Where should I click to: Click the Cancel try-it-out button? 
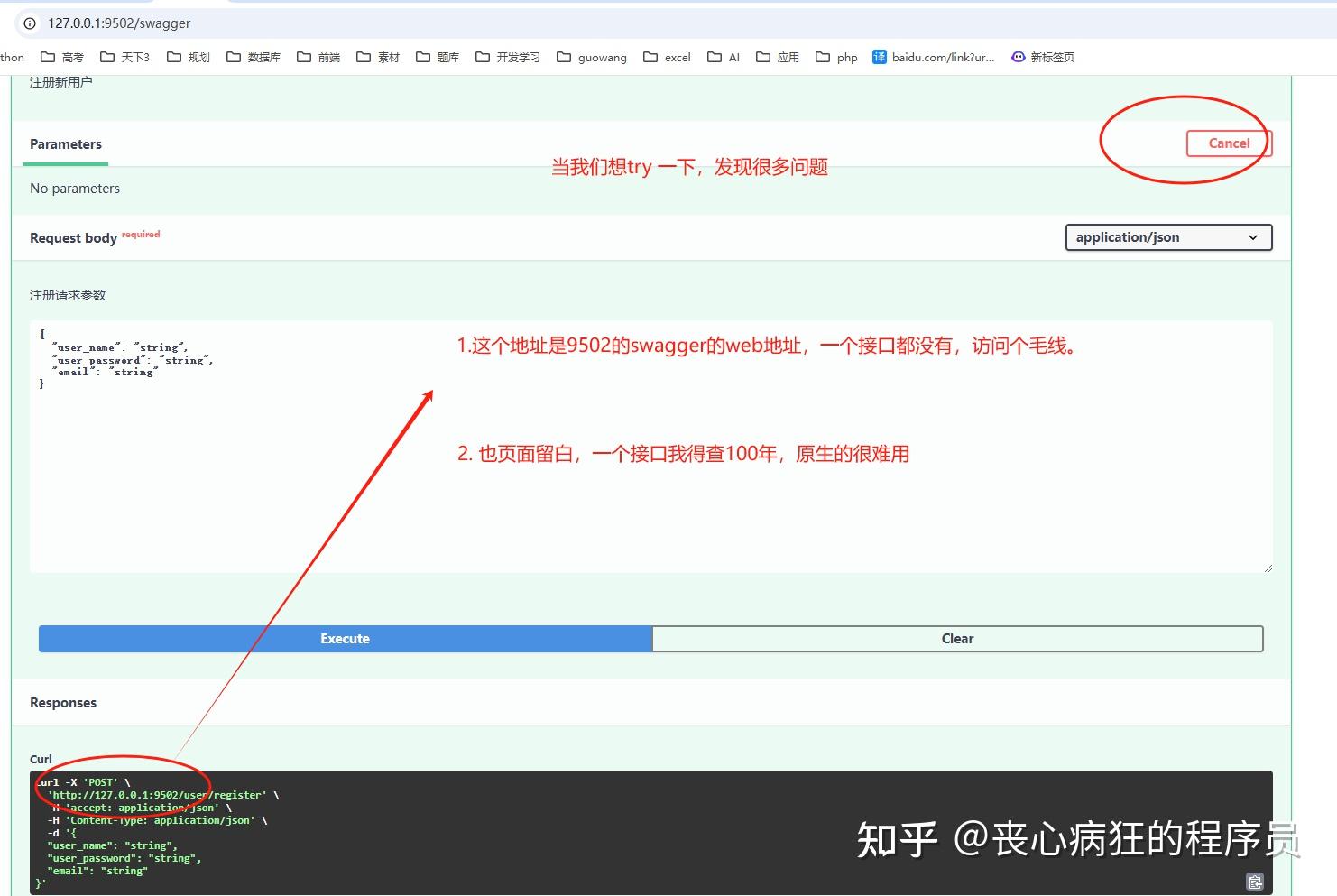click(1229, 143)
